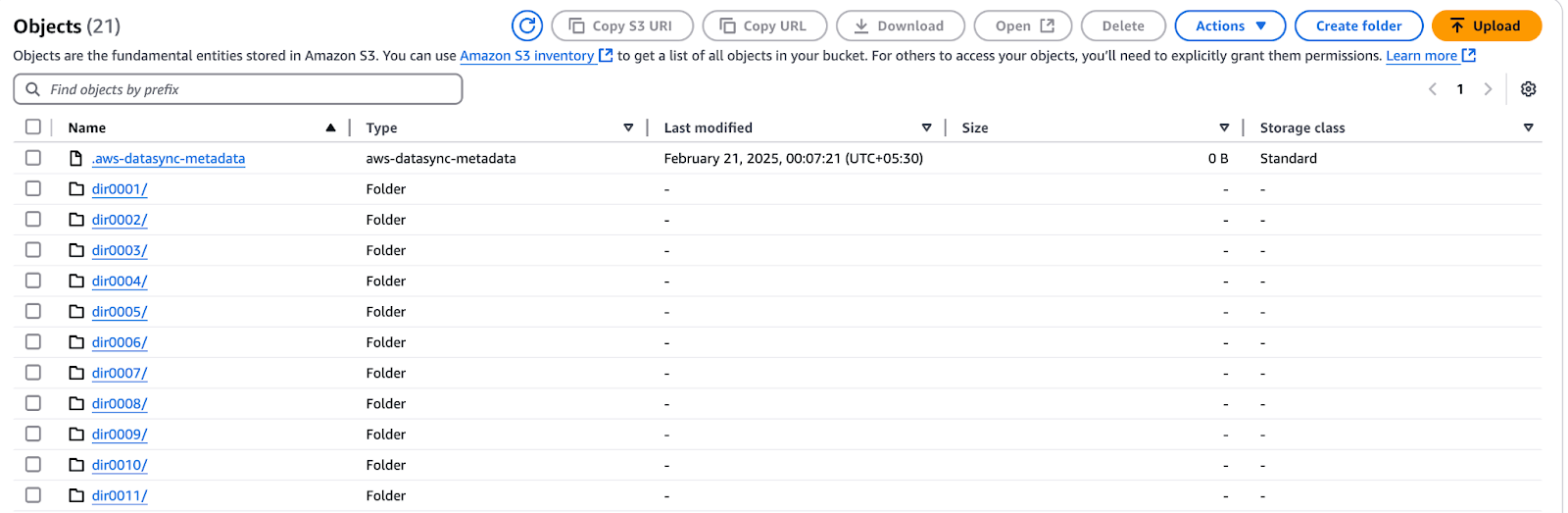Check the dir0007/ row checkbox

click(x=33, y=372)
